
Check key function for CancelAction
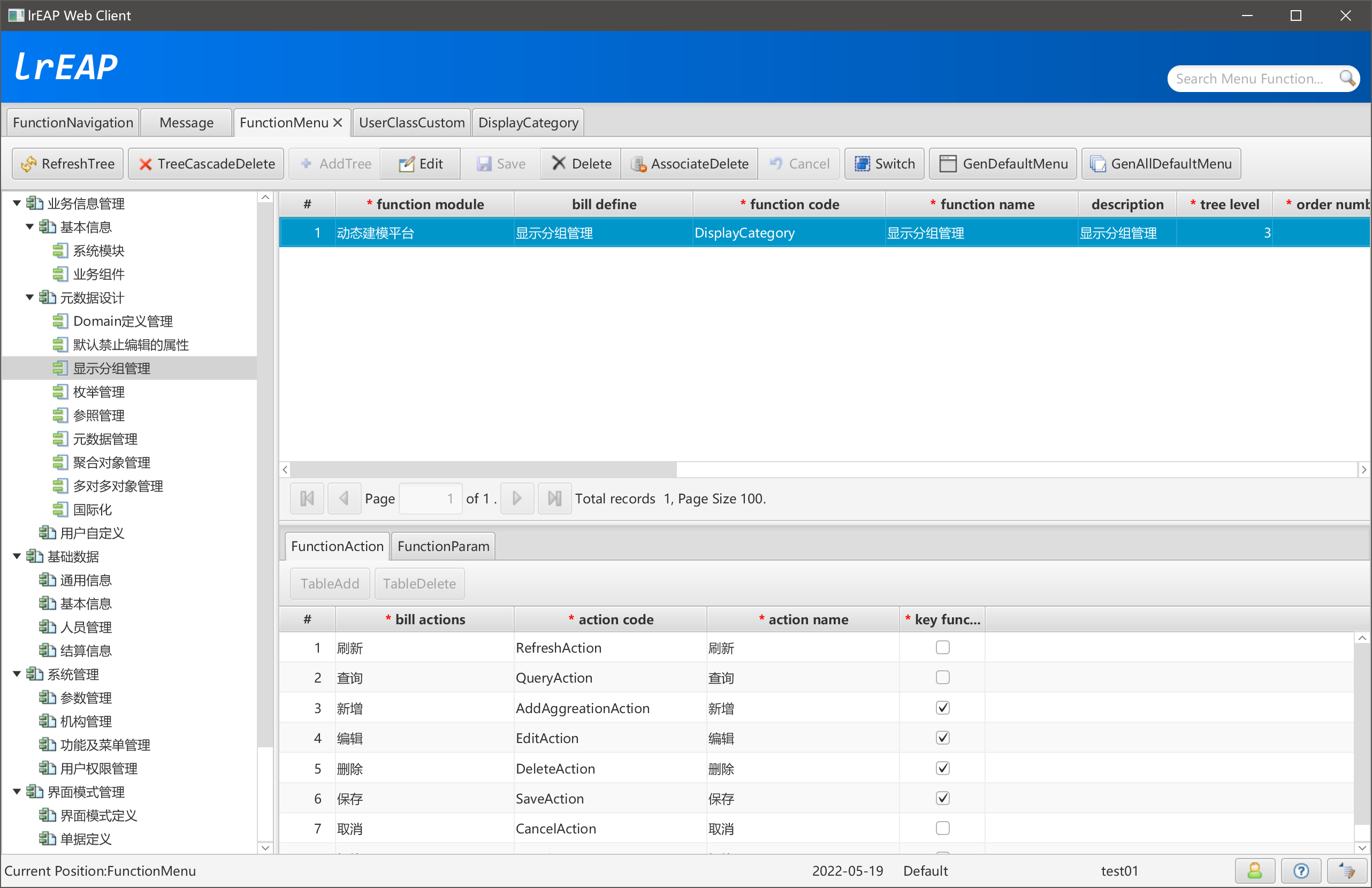(942, 828)
